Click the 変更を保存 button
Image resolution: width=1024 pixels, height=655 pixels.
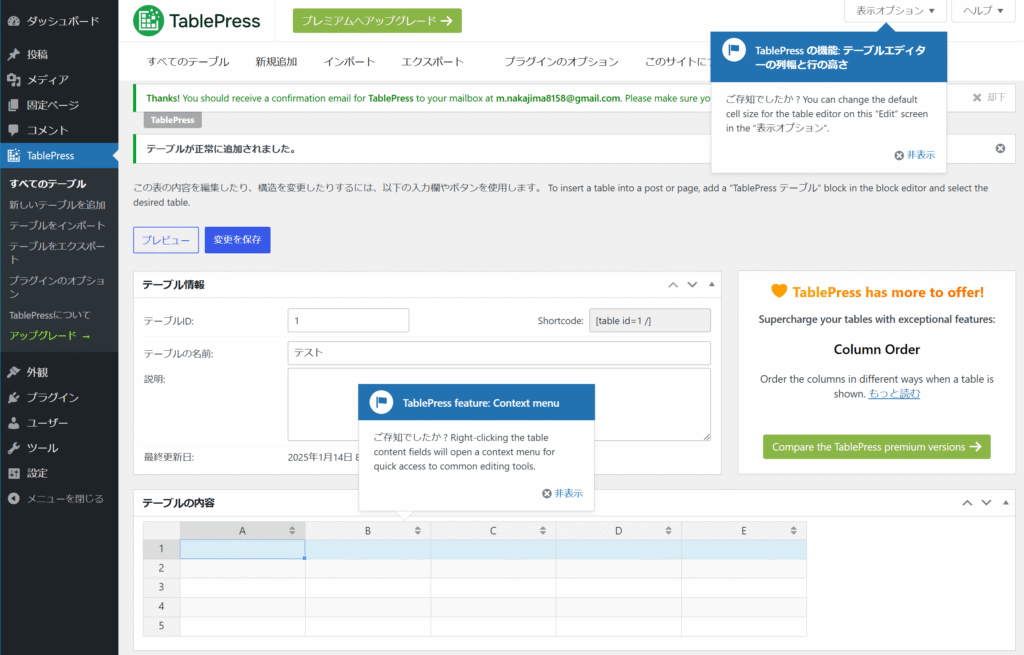coord(237,240)
